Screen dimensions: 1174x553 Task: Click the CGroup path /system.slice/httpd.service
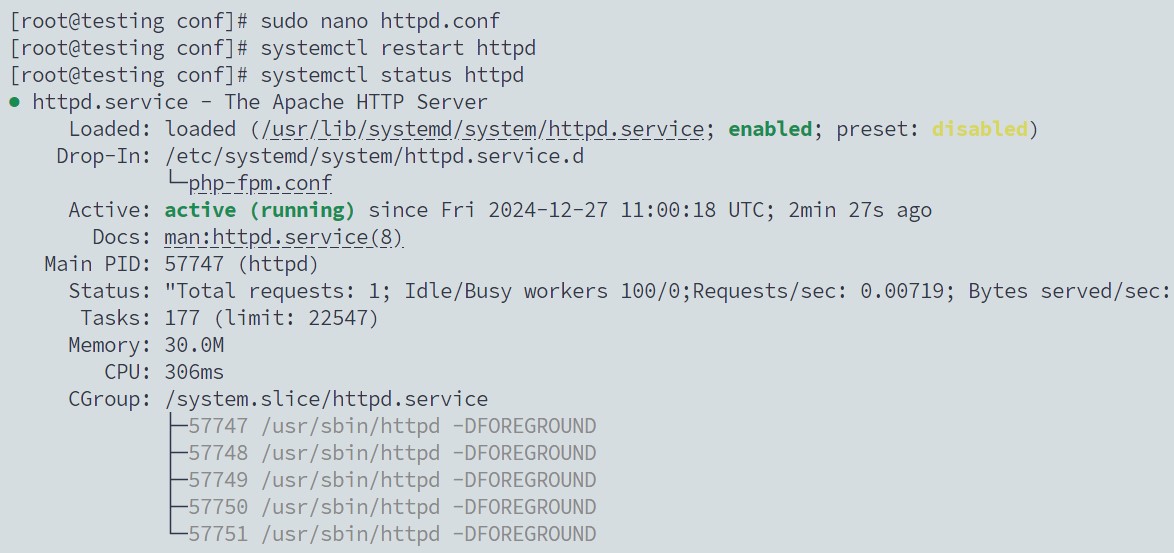(326, 399)
